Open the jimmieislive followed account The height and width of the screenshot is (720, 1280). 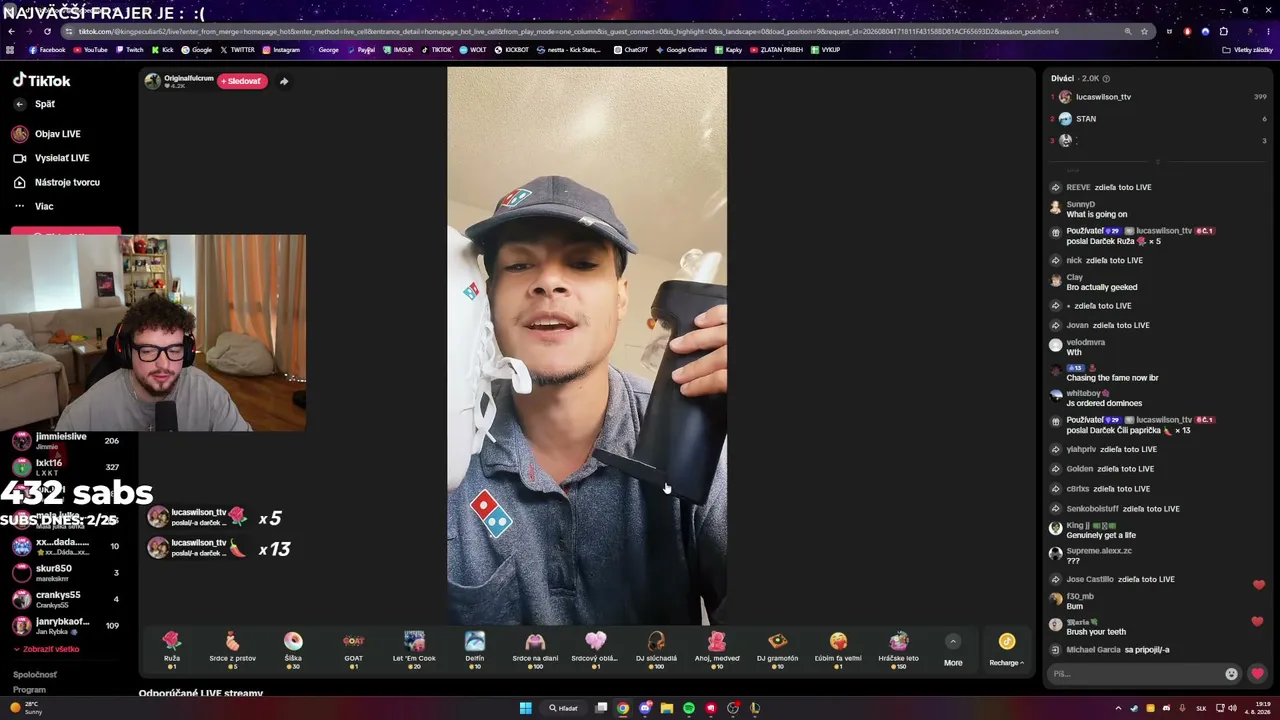pos(66,441)
